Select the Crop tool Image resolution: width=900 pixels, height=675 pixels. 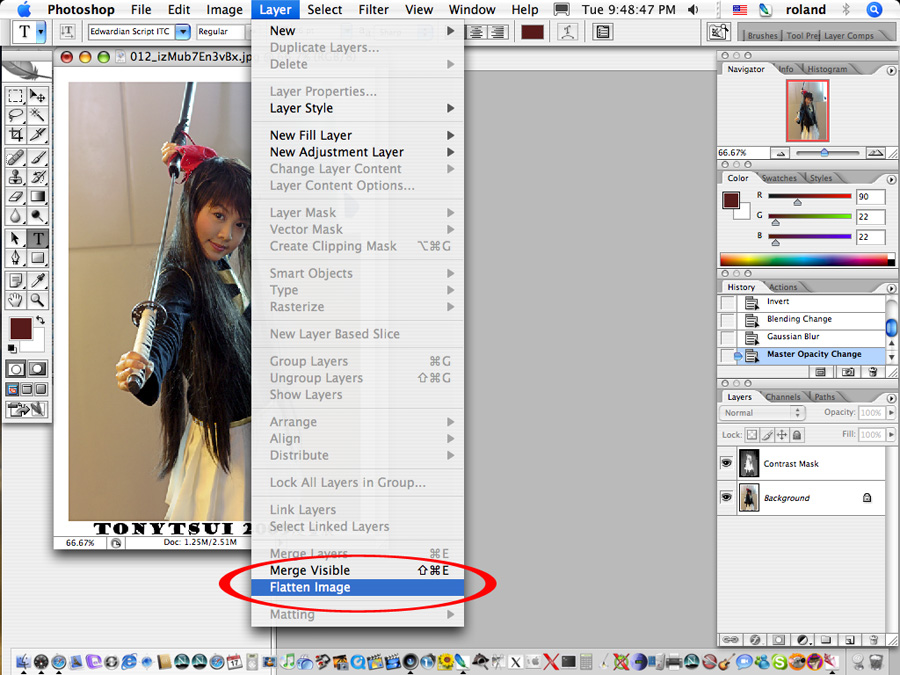pos(16,134)
